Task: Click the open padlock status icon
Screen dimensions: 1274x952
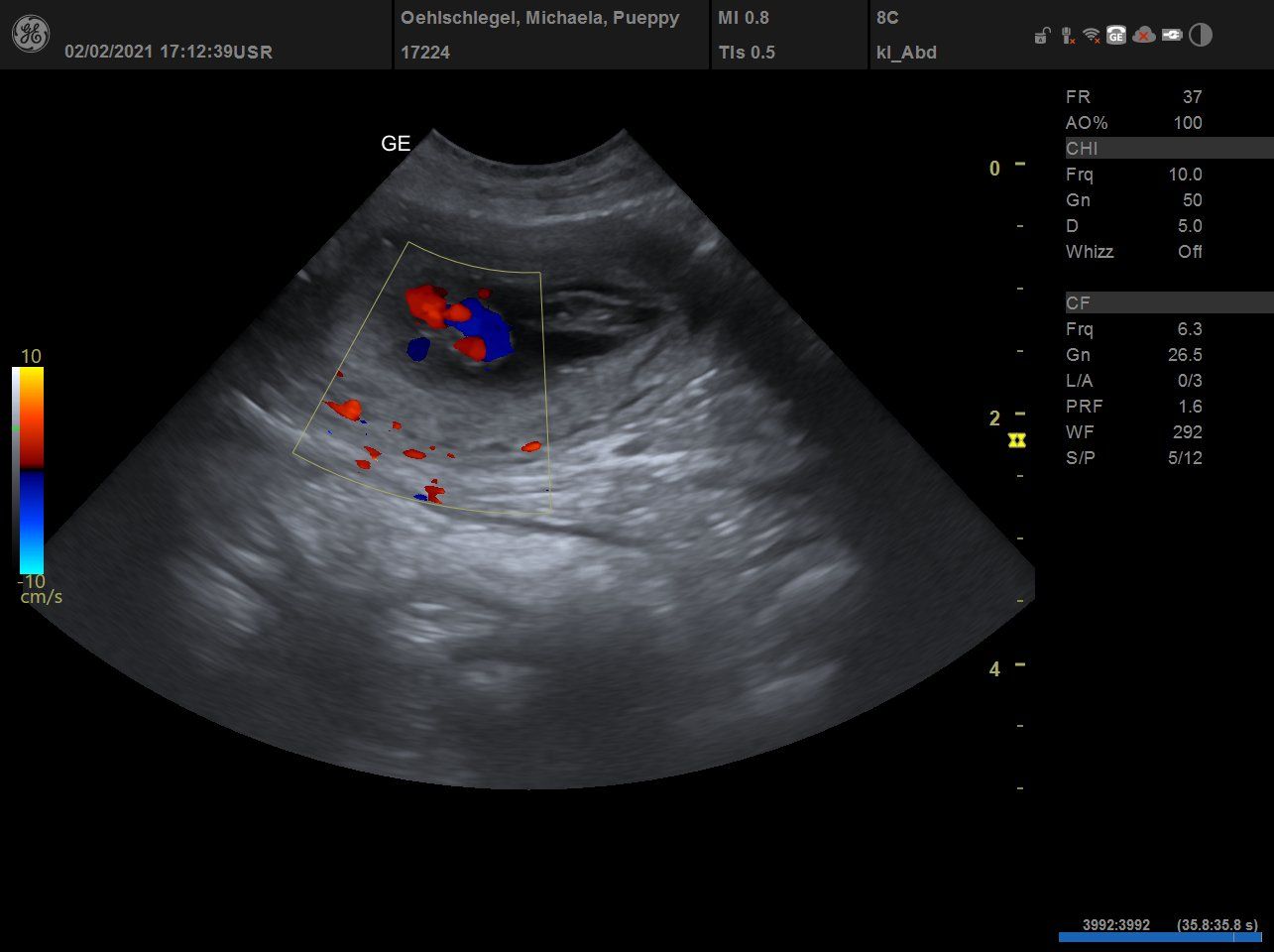Action: click(1041, 37)
